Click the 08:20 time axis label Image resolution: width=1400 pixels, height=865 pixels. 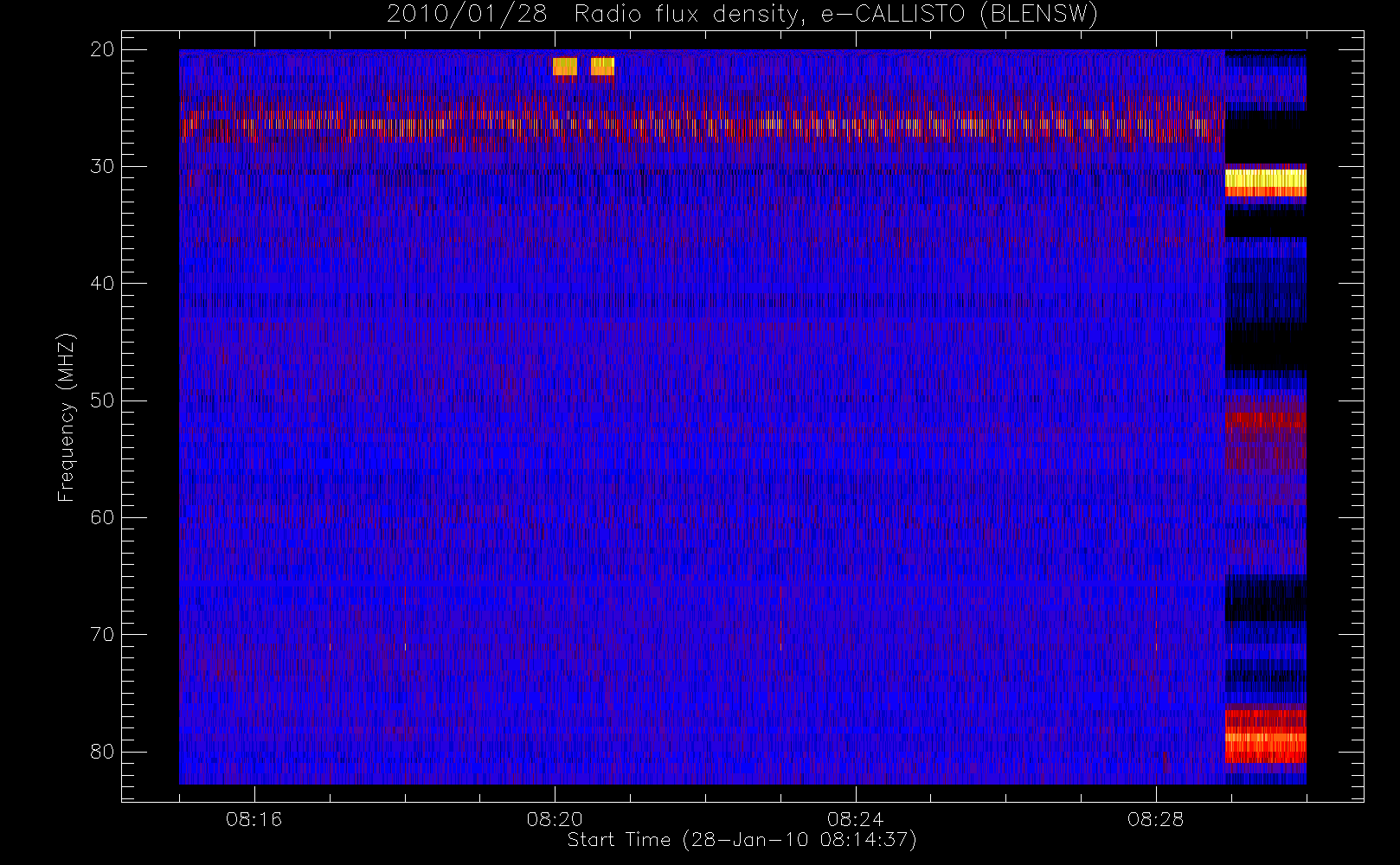pyautogui.click(x=555, y=819)
